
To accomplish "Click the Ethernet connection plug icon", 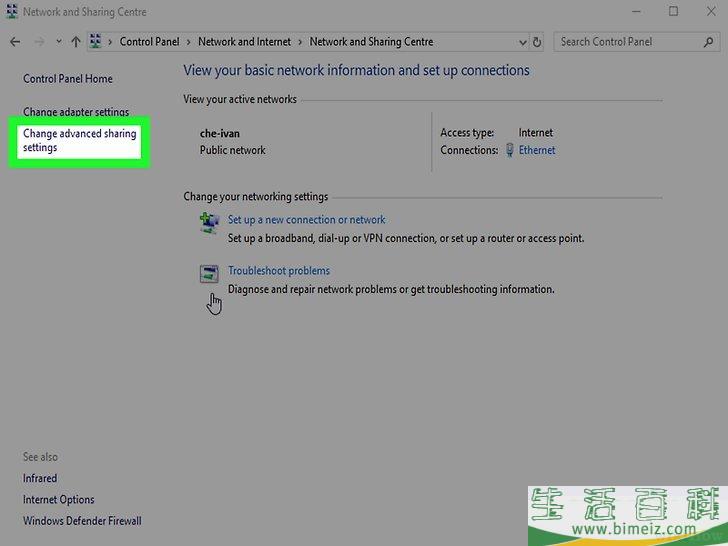I will click(509, 150).
